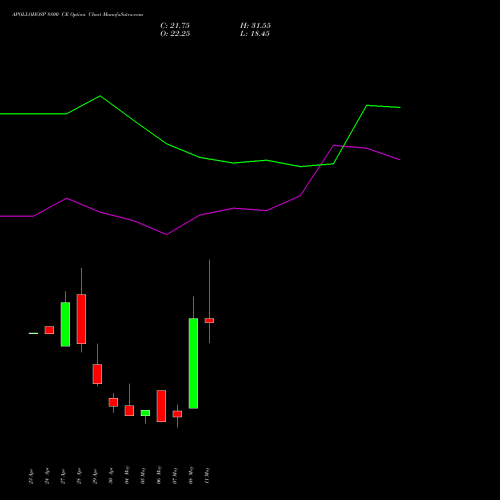Select the small green candle above 05 May

click(x=145, y=413)
